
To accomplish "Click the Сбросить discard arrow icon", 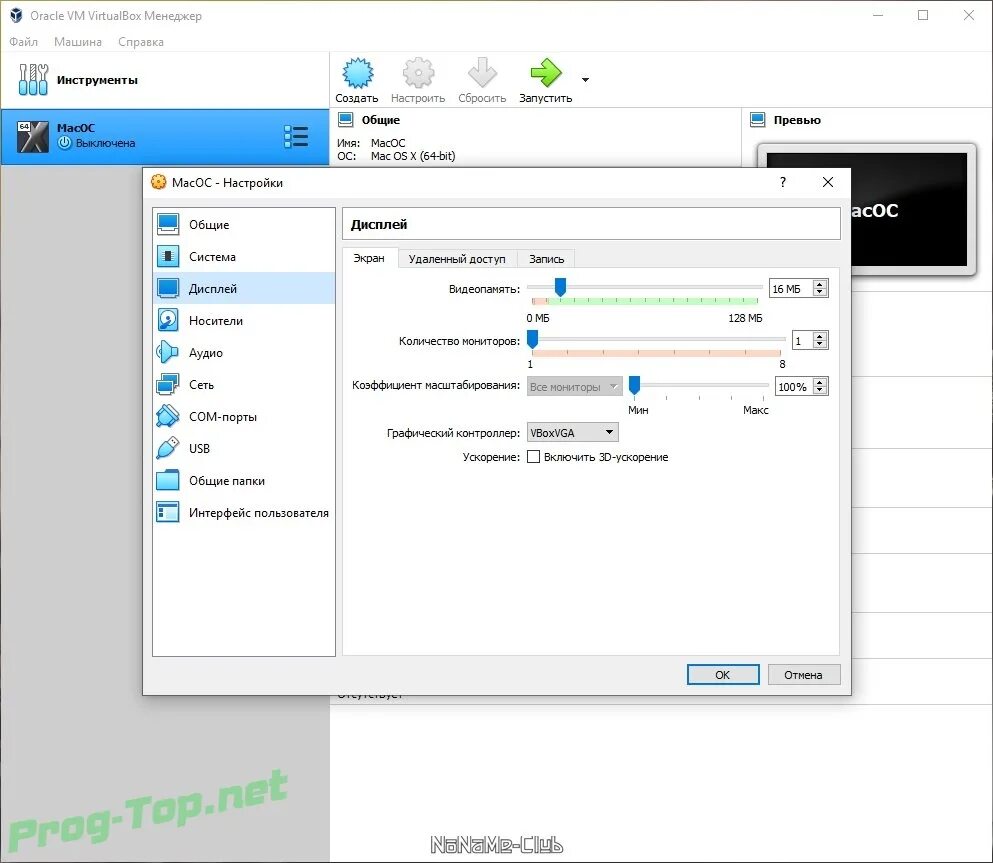I will (x=483, y=73).
